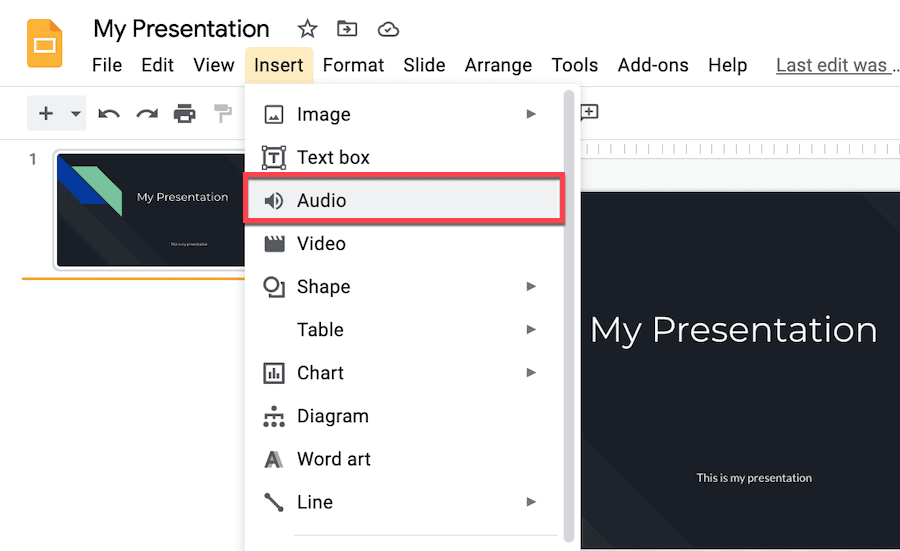Add a new slide with plus button
Image resolution: width=900 pixels, height=551 pixels.
coord(46,114)
